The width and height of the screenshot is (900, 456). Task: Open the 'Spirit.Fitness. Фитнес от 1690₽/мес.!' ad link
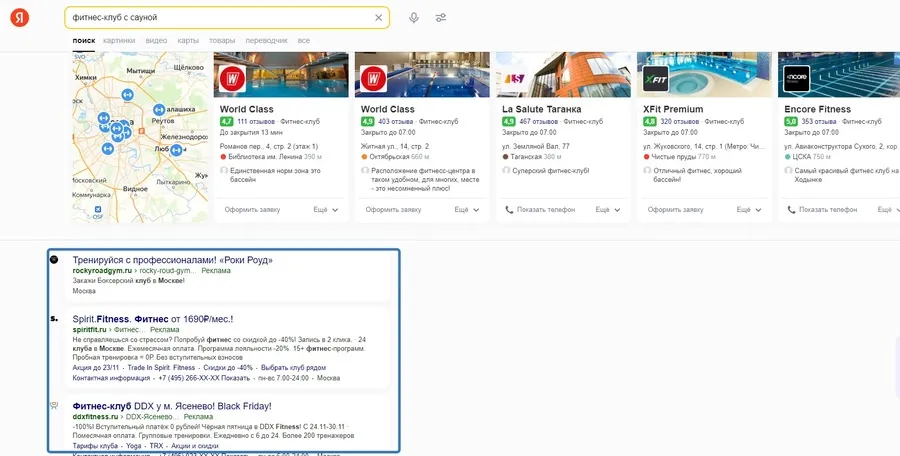pos(152,319)
